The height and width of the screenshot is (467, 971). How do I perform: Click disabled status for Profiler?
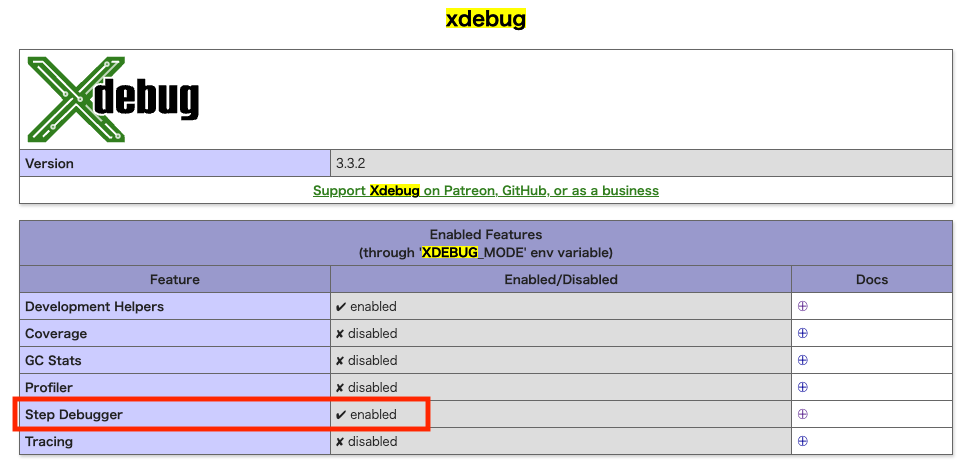[366, 388]
